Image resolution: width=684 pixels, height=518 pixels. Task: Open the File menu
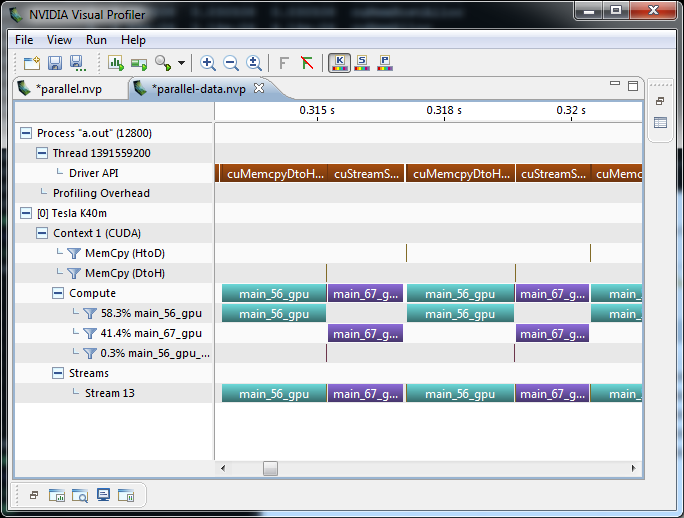pos(24,40)
